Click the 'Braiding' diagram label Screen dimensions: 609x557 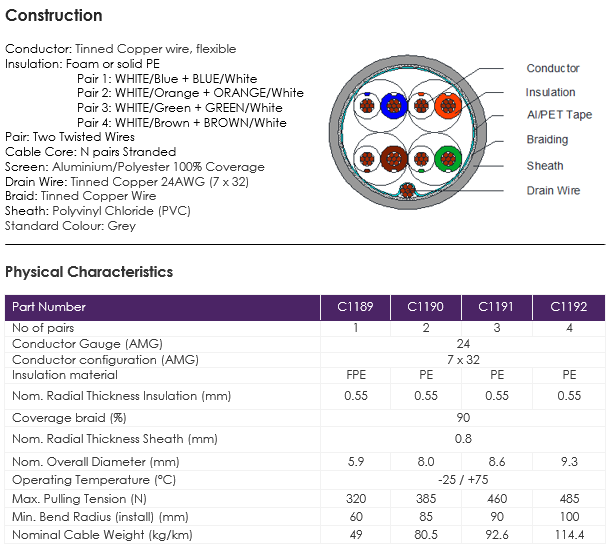547,139
